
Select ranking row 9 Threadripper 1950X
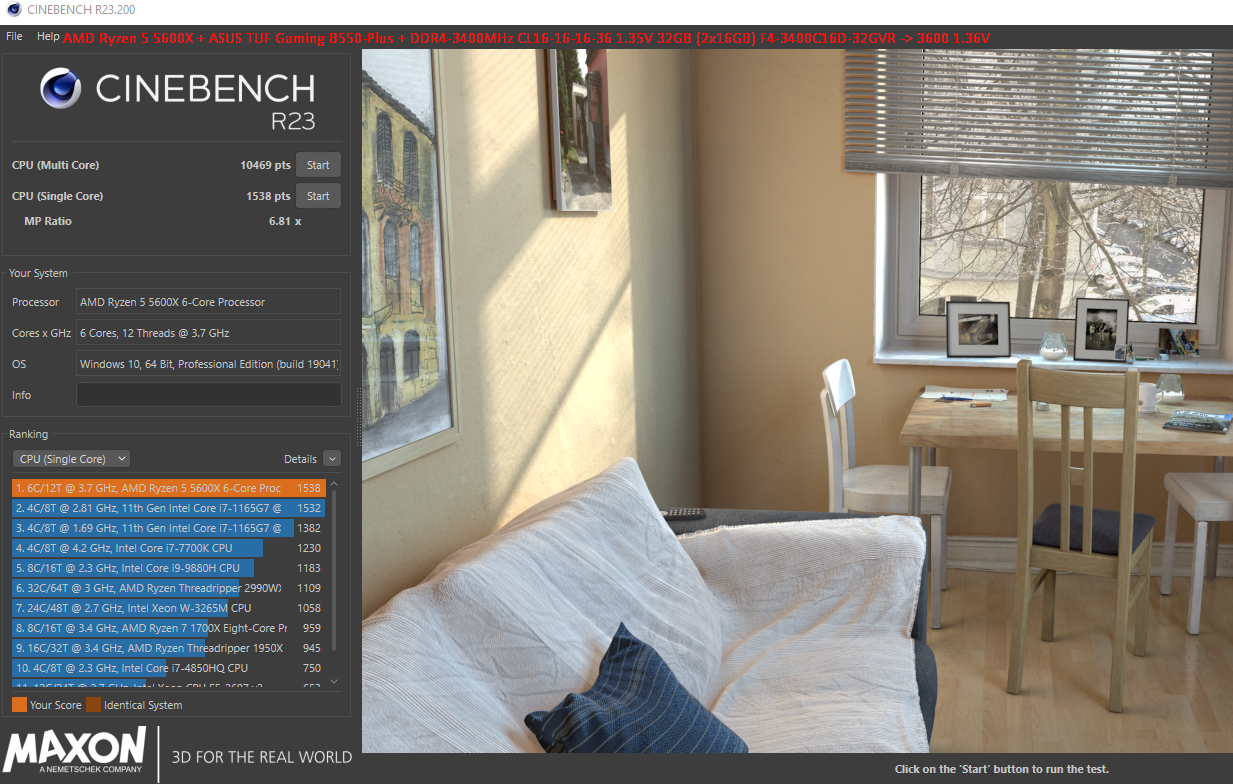(x=168, y=648)
